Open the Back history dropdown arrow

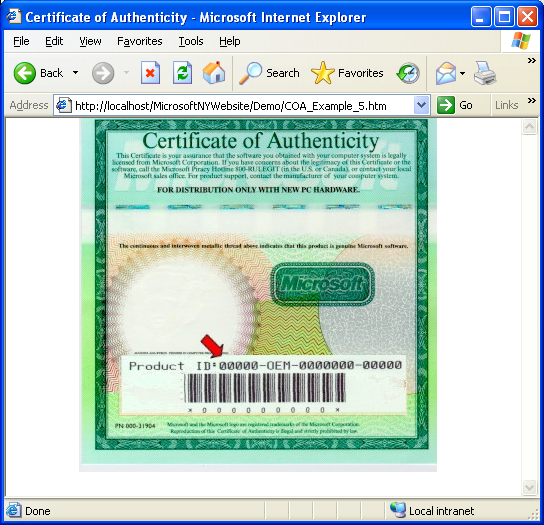pos(75,73)
